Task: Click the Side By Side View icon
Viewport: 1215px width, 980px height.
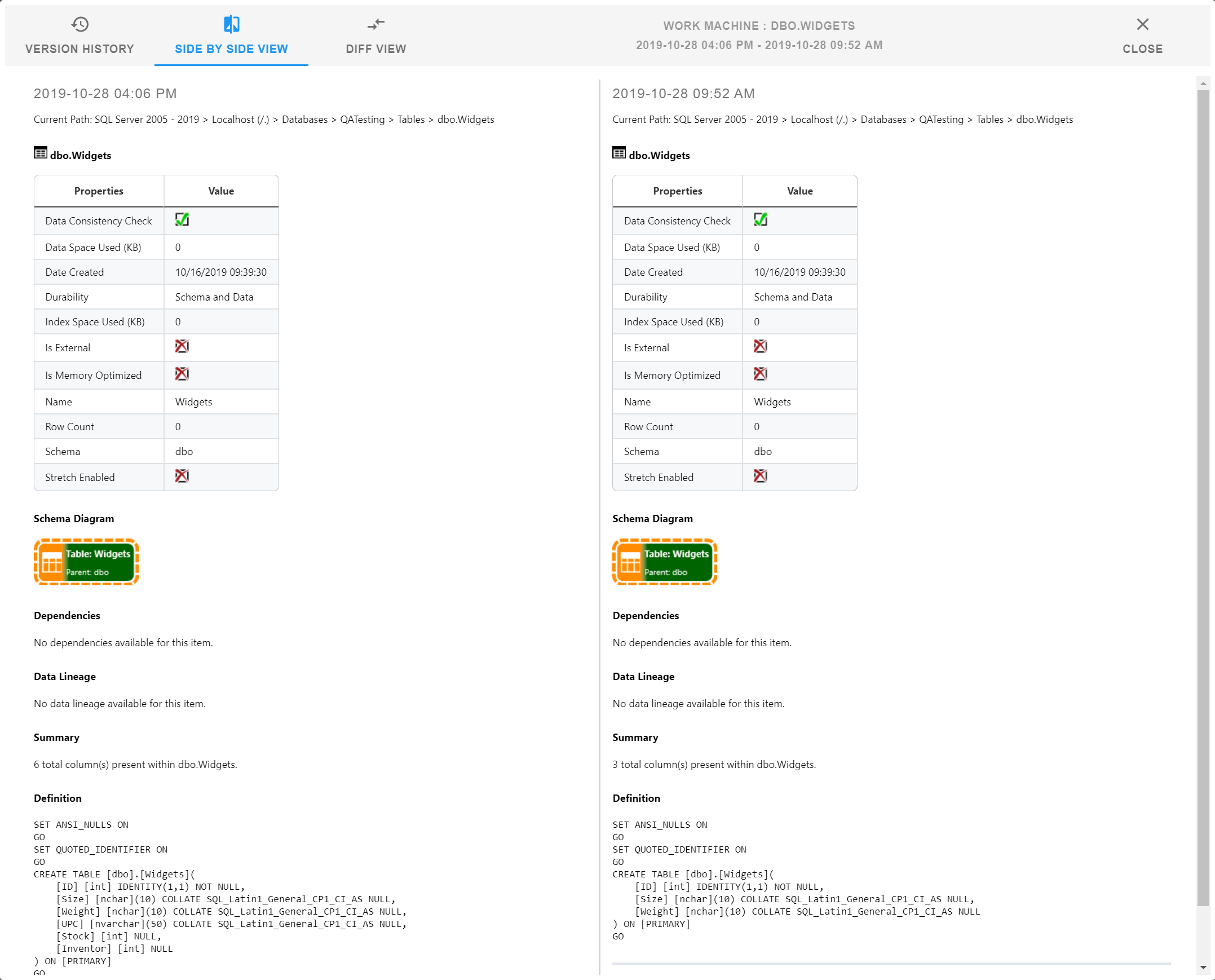Action: pos(231,24)
